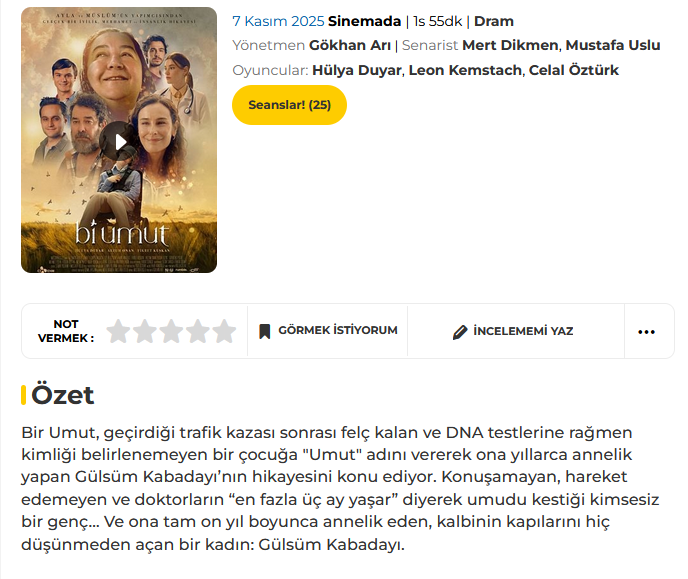Open Seanslar! (25) showtimes button
This screenshot has height=579, width=688.
pyautogui.click(x=289, y=105)
